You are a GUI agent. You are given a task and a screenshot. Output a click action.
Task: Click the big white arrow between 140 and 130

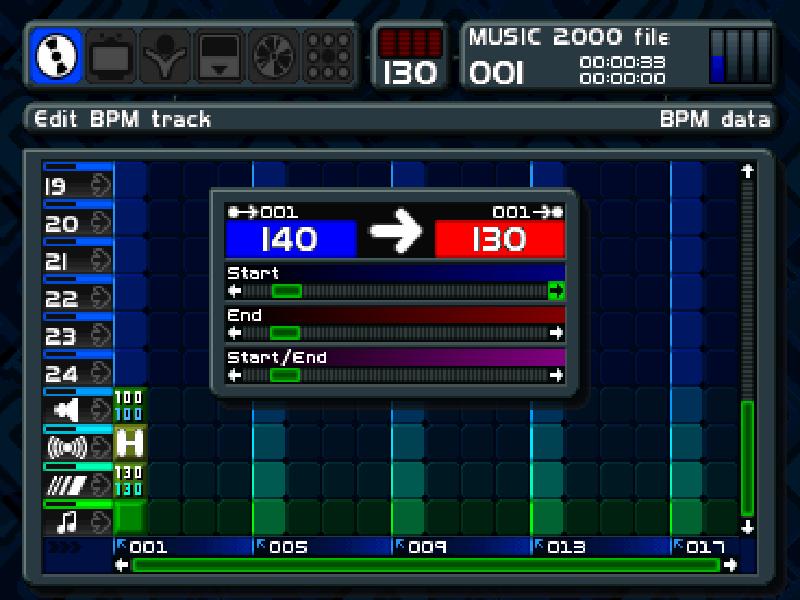[x=396, y=232]
